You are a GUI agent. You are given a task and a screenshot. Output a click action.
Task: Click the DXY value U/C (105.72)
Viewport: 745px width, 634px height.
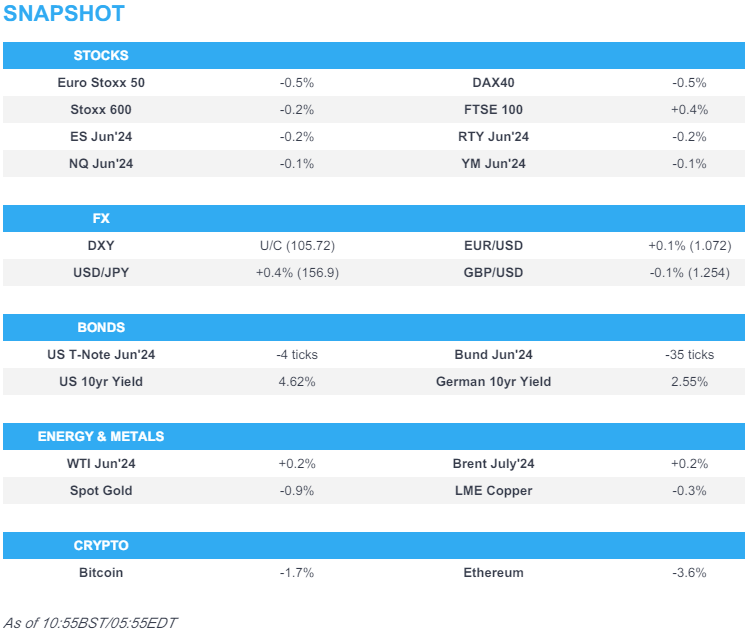[x=297, y=246]
